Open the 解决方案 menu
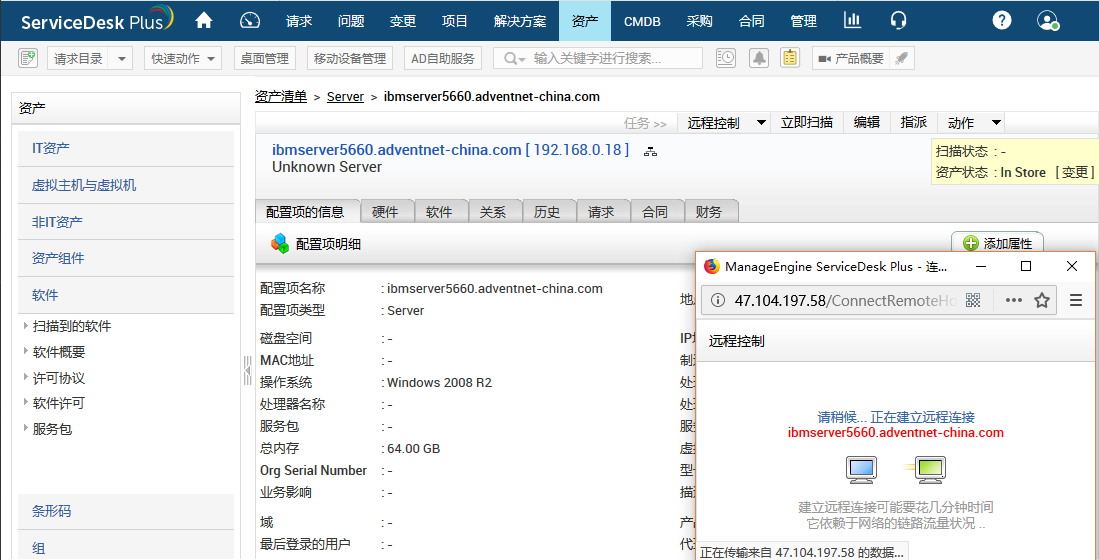This screenshot has width=1099, height=560. click(520, 21)
